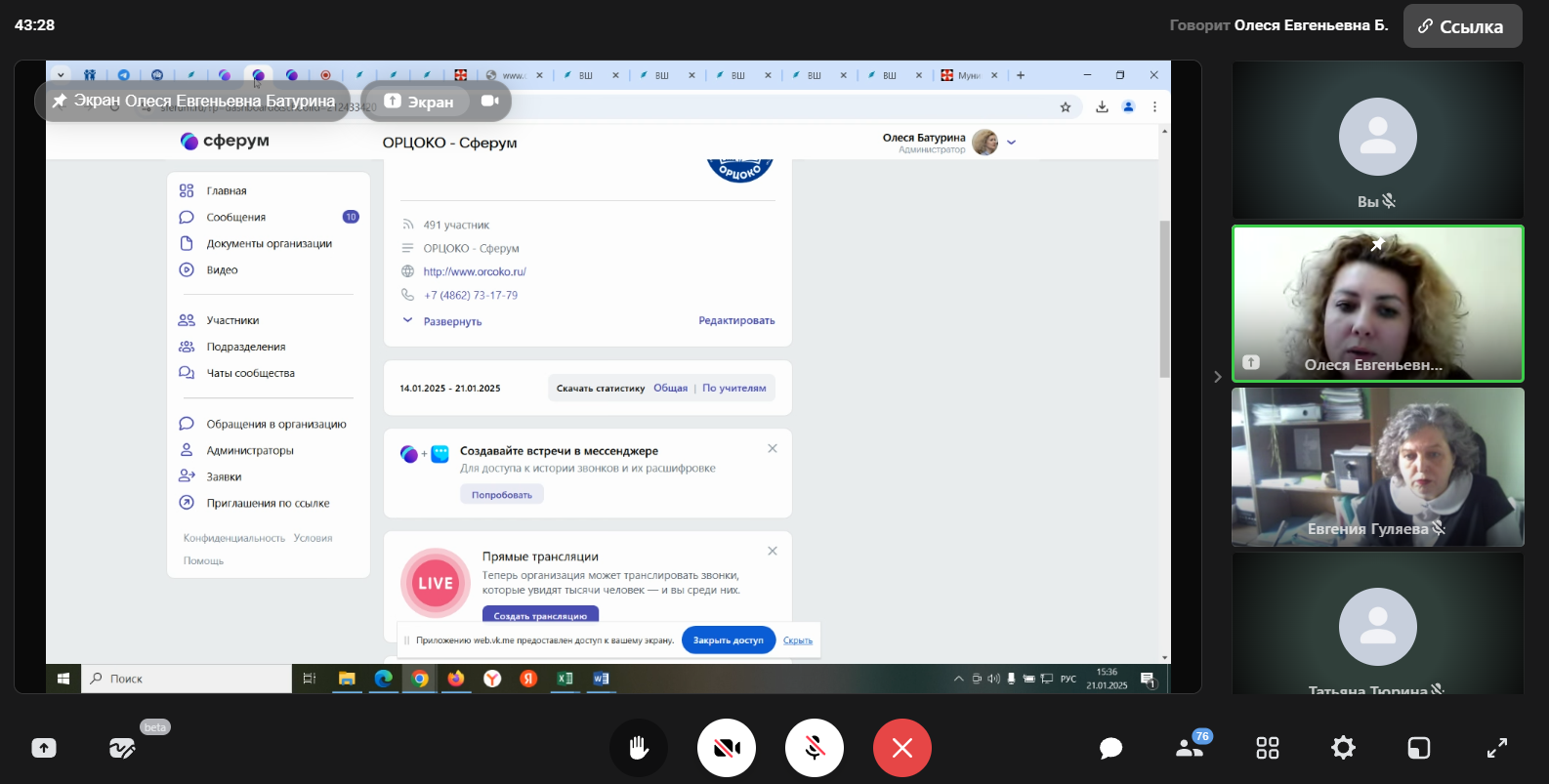The height and width of the screenshot is (784, 1549).
Task: Collapse the participants side strip with chevron
Action: [x=1217, y=377]
